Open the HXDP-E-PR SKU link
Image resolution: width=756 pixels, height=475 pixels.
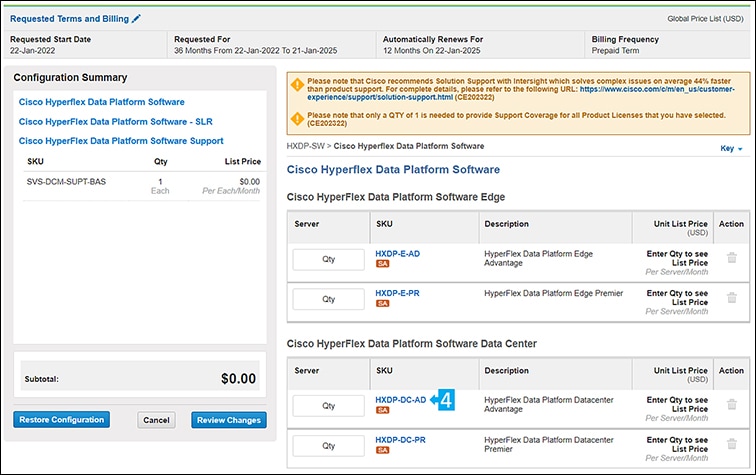pos(398,293)
